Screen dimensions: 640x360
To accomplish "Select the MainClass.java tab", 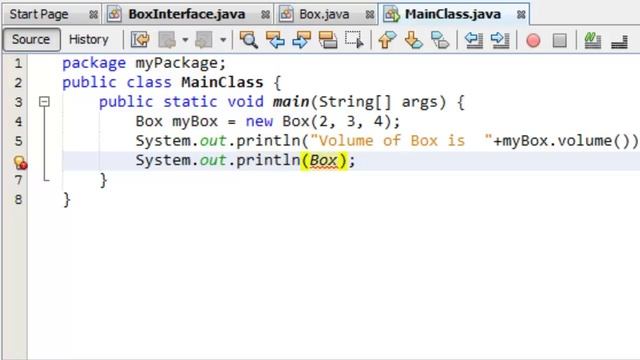I will pos(453,14).
